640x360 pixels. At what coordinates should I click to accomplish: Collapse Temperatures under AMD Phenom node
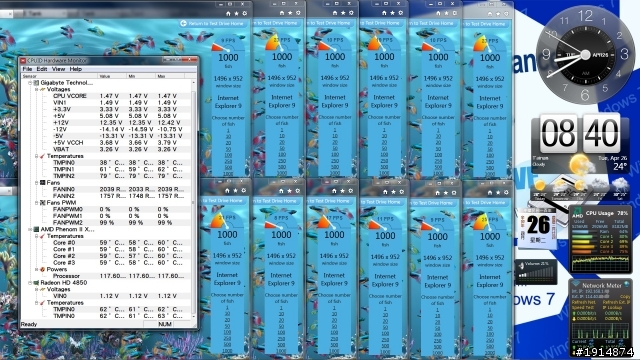(36, 236)
